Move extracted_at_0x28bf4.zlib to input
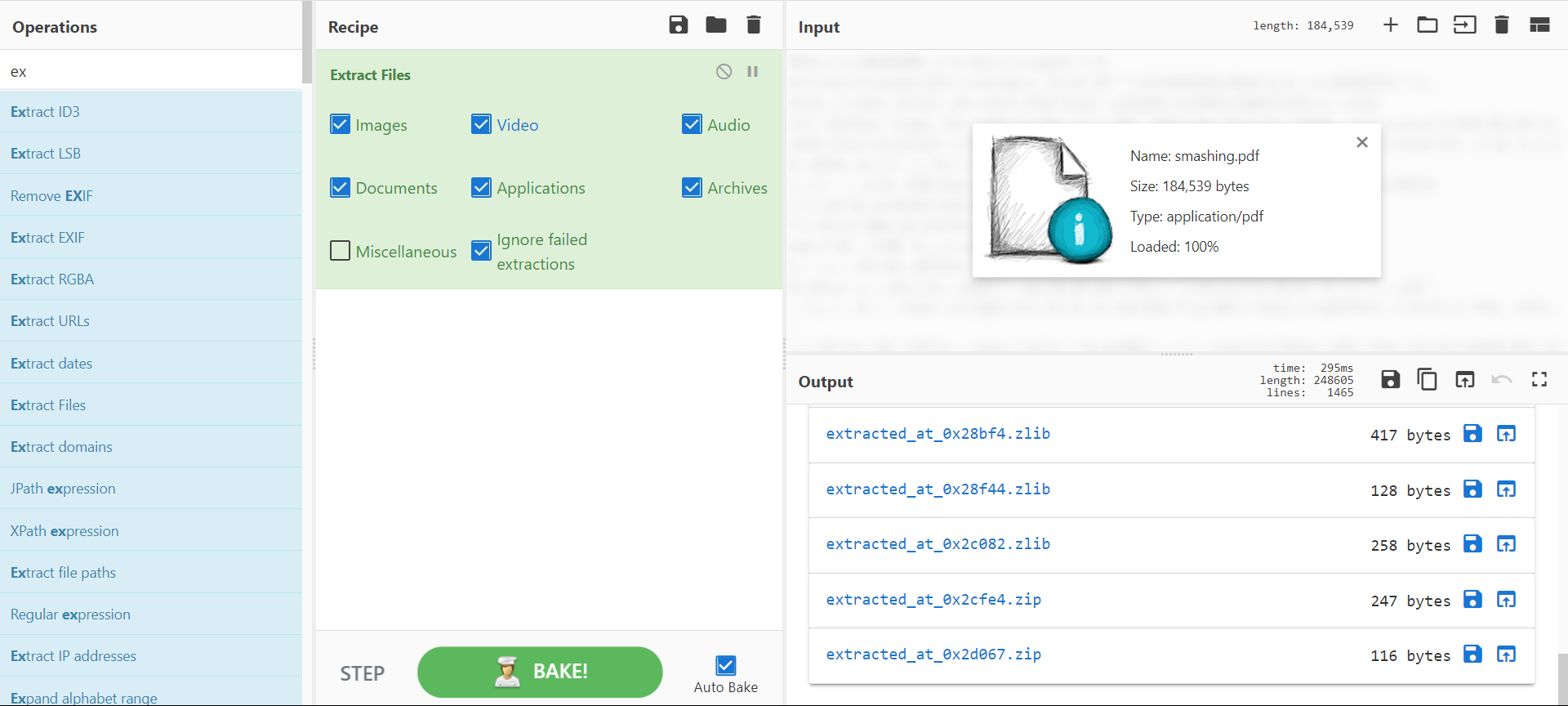 (x=1506, y=434)
